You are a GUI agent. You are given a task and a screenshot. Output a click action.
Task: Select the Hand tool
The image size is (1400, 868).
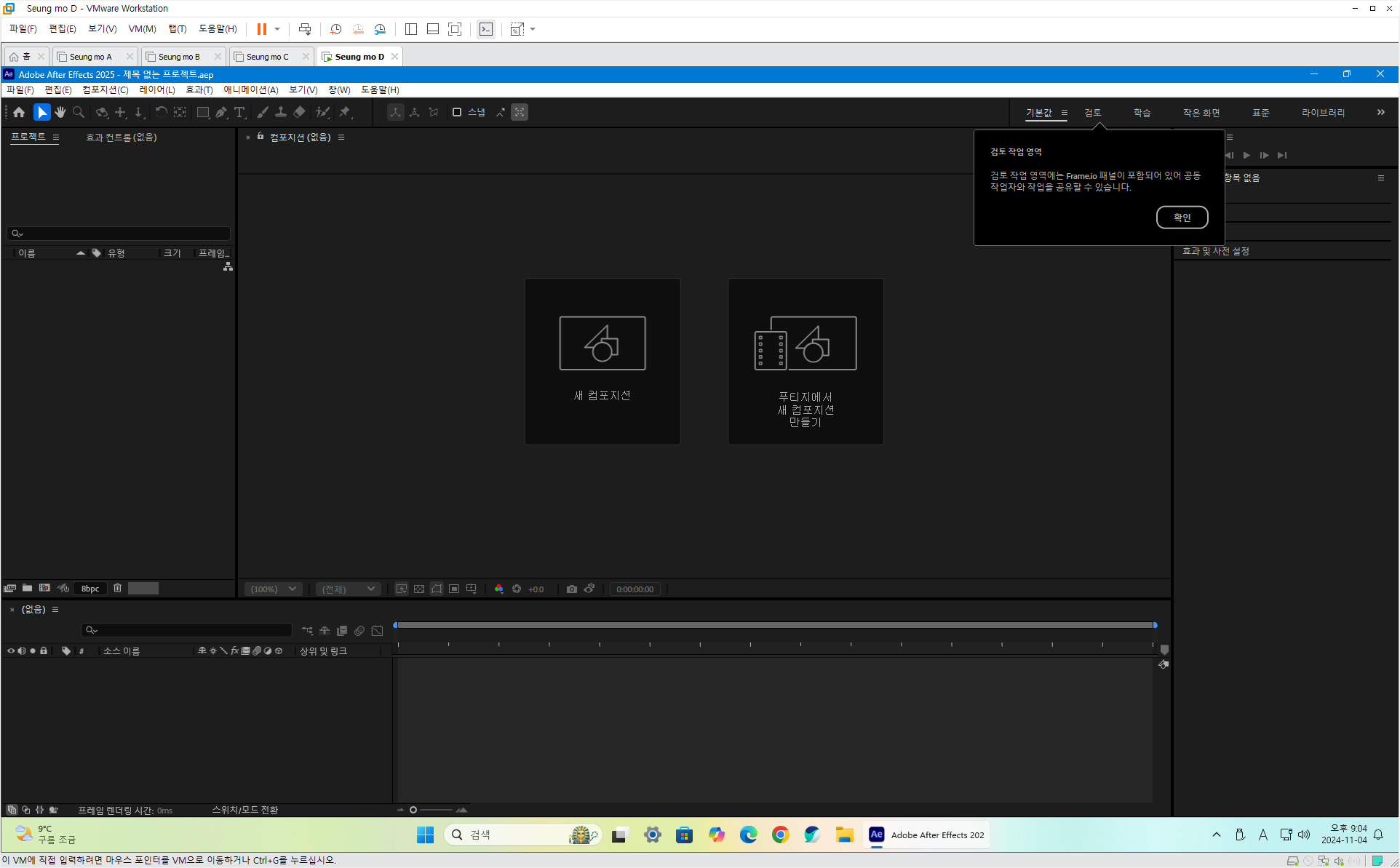point(60,112)
